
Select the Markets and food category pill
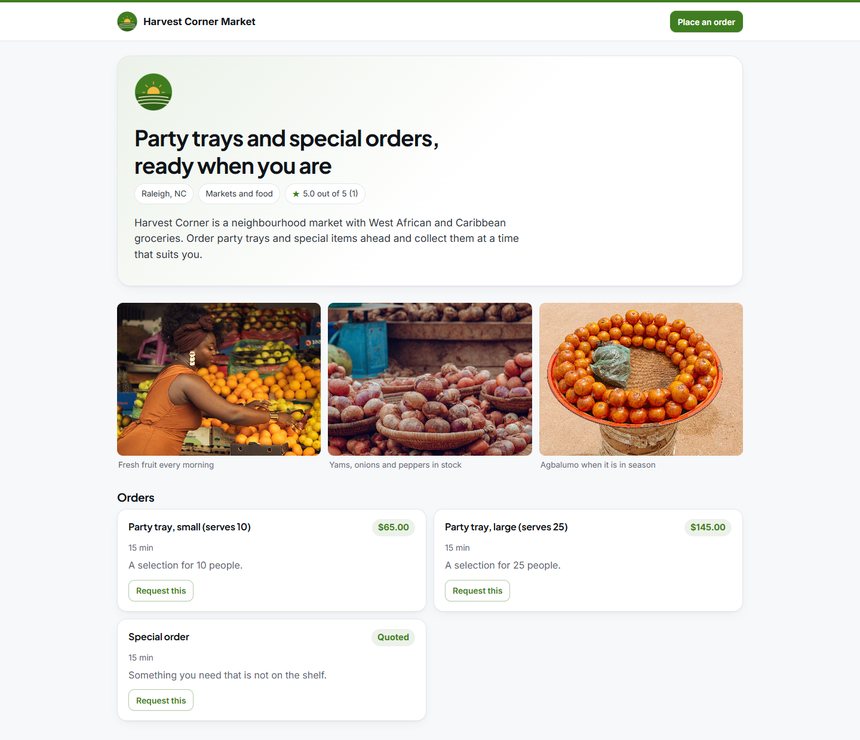[x=239, y=194]
